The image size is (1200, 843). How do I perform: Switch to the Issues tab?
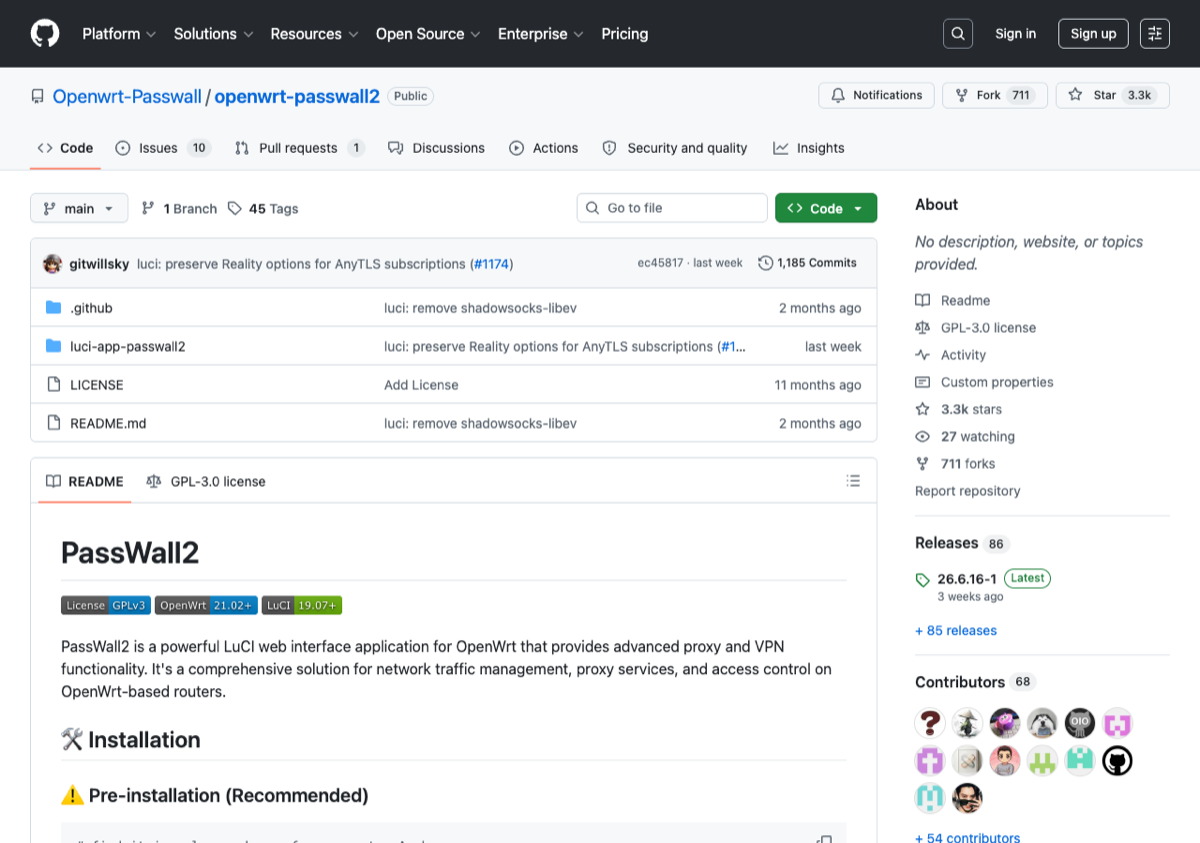pos(162,148)
